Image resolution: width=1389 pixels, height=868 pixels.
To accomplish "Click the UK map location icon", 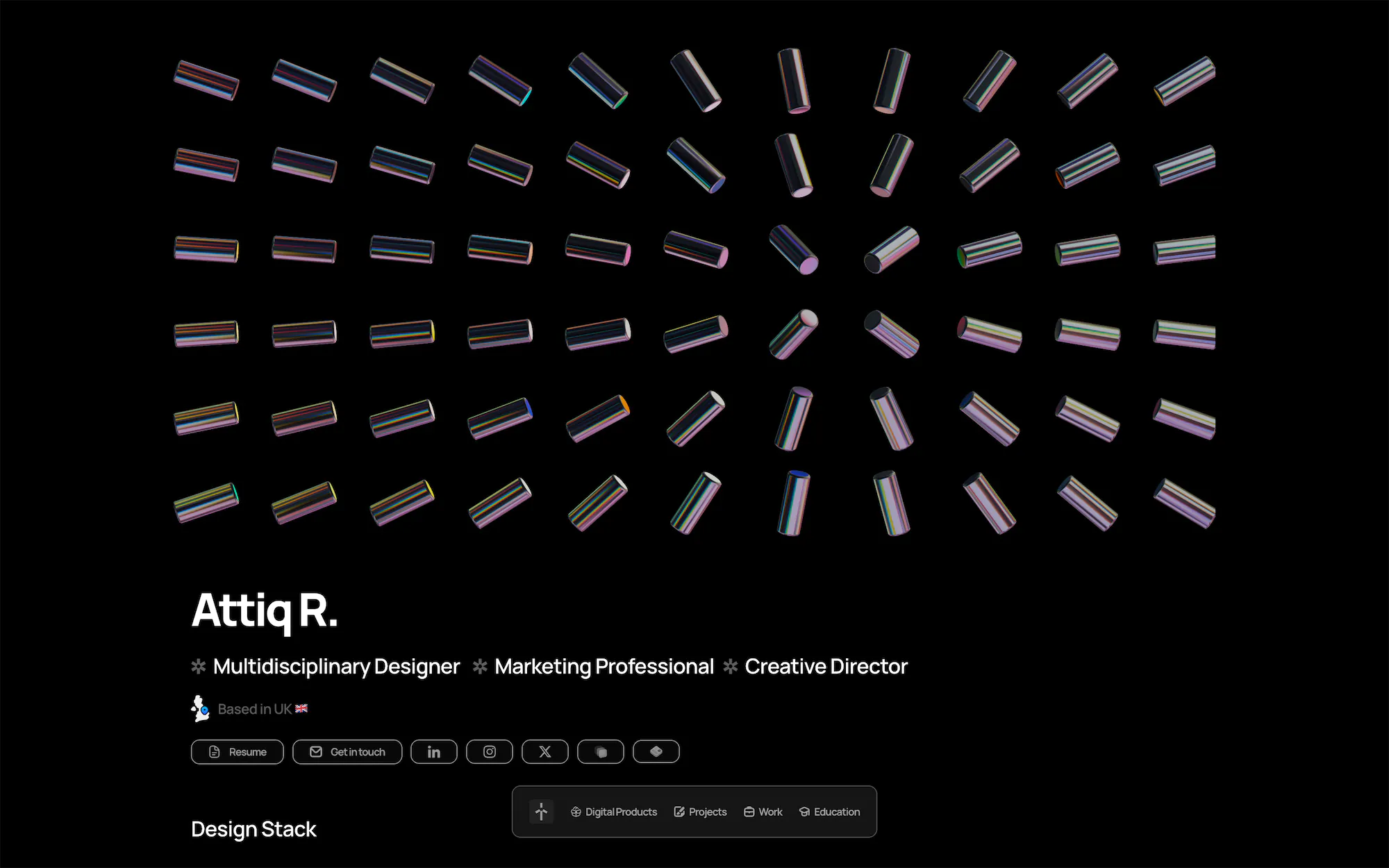I will (x=200, y=709).
